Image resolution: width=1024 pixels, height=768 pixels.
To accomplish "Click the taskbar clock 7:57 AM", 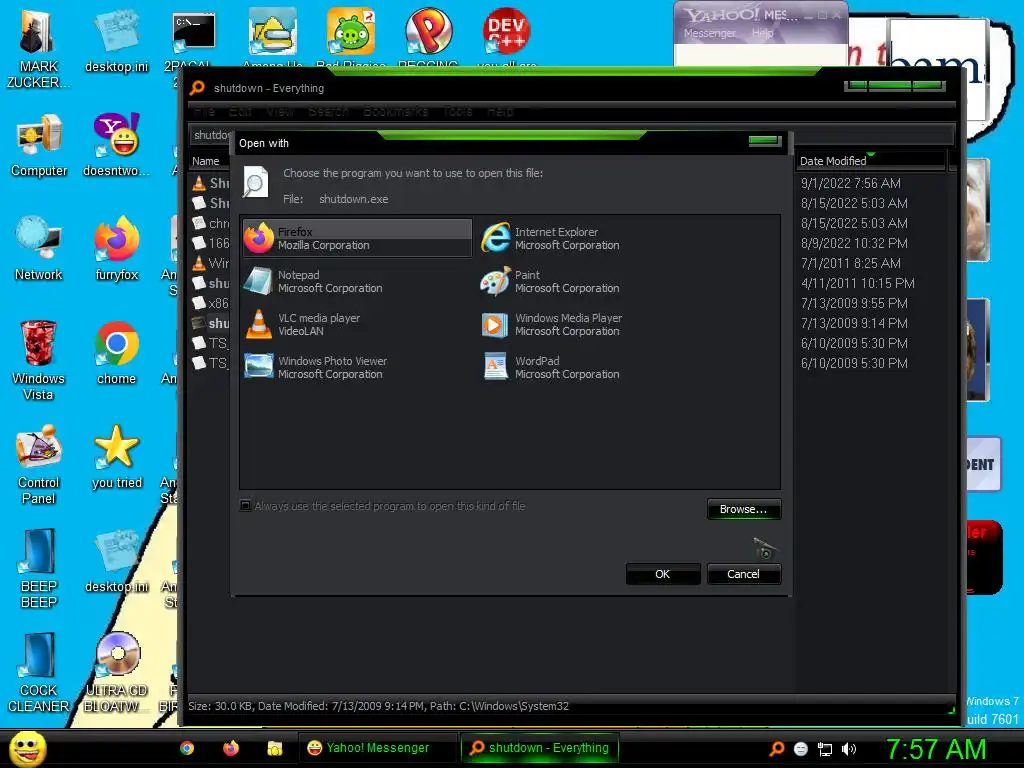I will 936,749.
